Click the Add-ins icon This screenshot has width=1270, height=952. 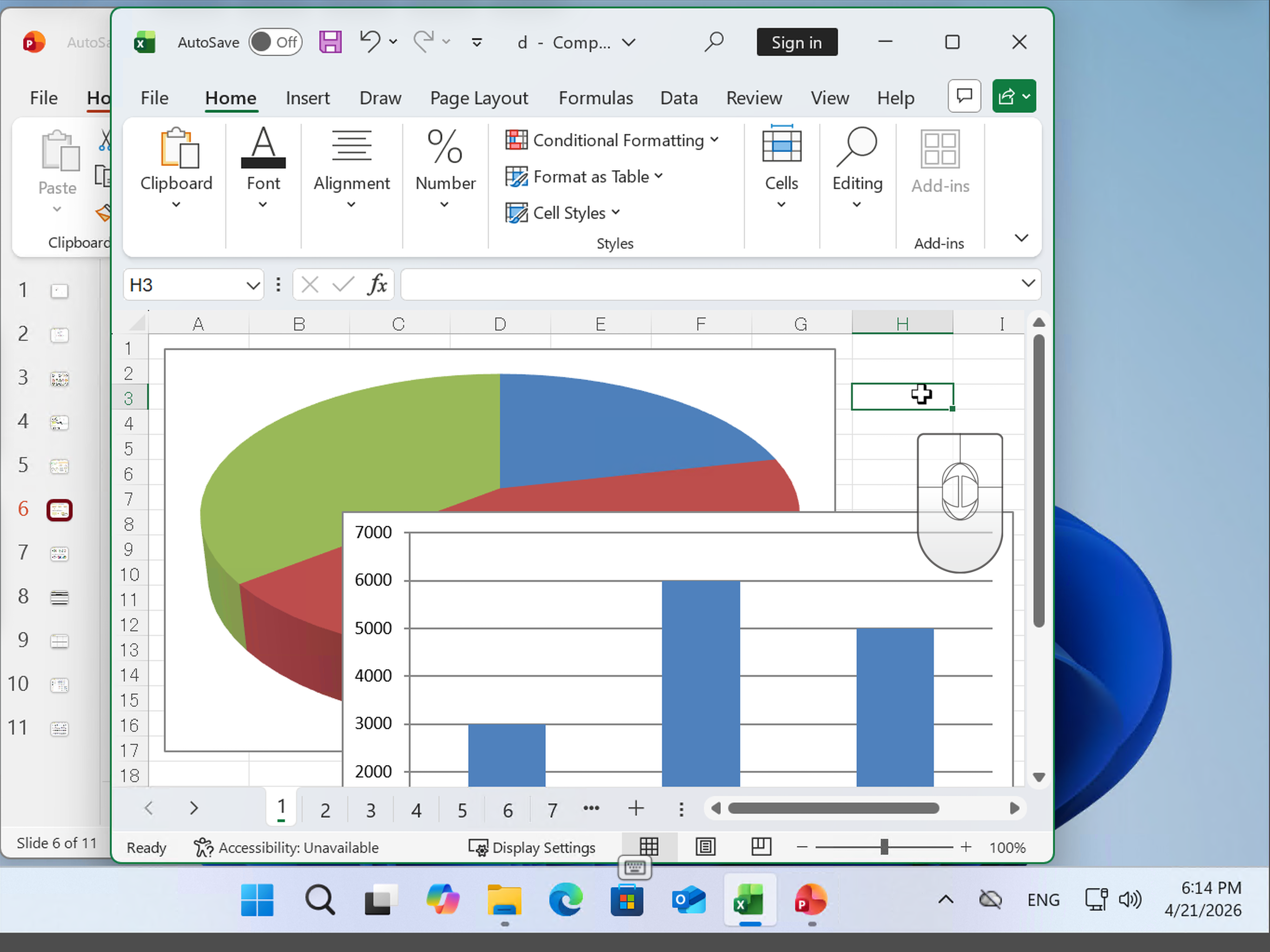[x=940, y=162]
